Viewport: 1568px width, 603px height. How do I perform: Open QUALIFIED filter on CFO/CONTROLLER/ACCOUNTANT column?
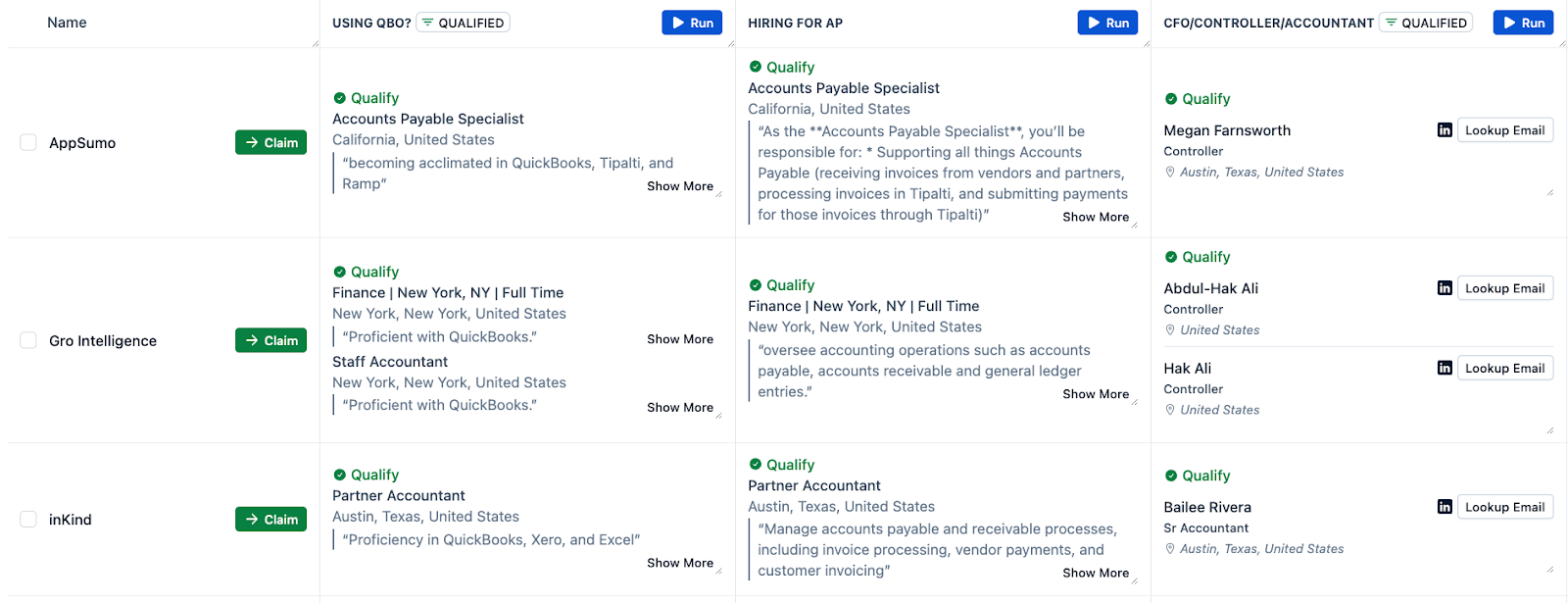point(1426,23)
